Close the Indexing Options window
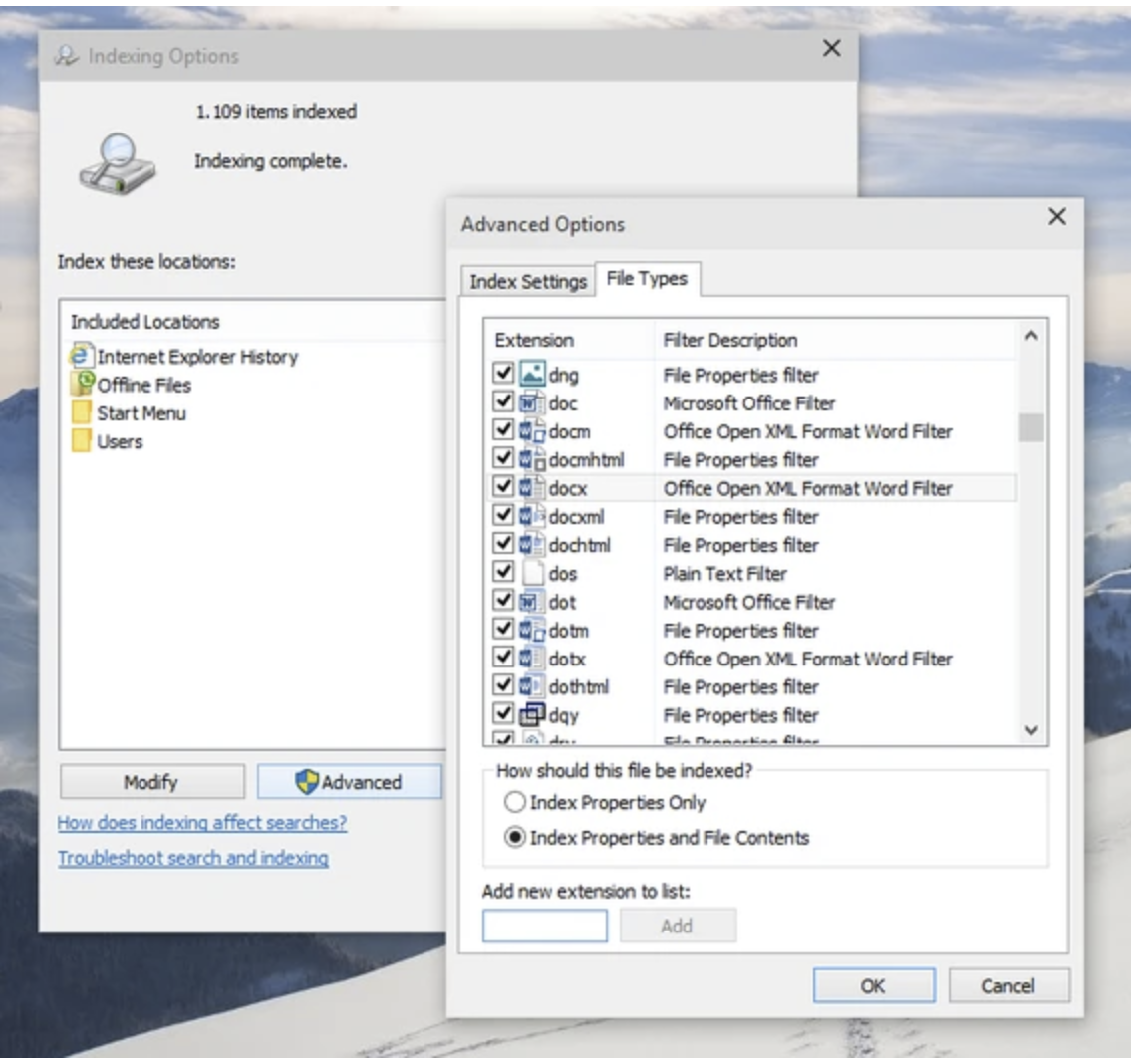1131x1064 pixels. pos(832,48)
